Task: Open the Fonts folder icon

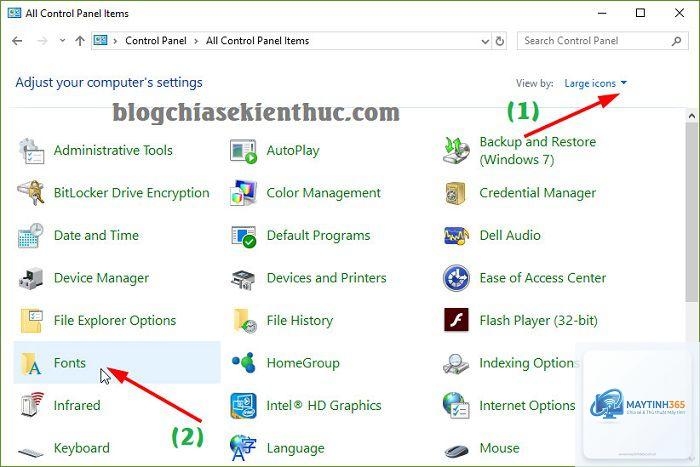Action: [x=31, y=363]
